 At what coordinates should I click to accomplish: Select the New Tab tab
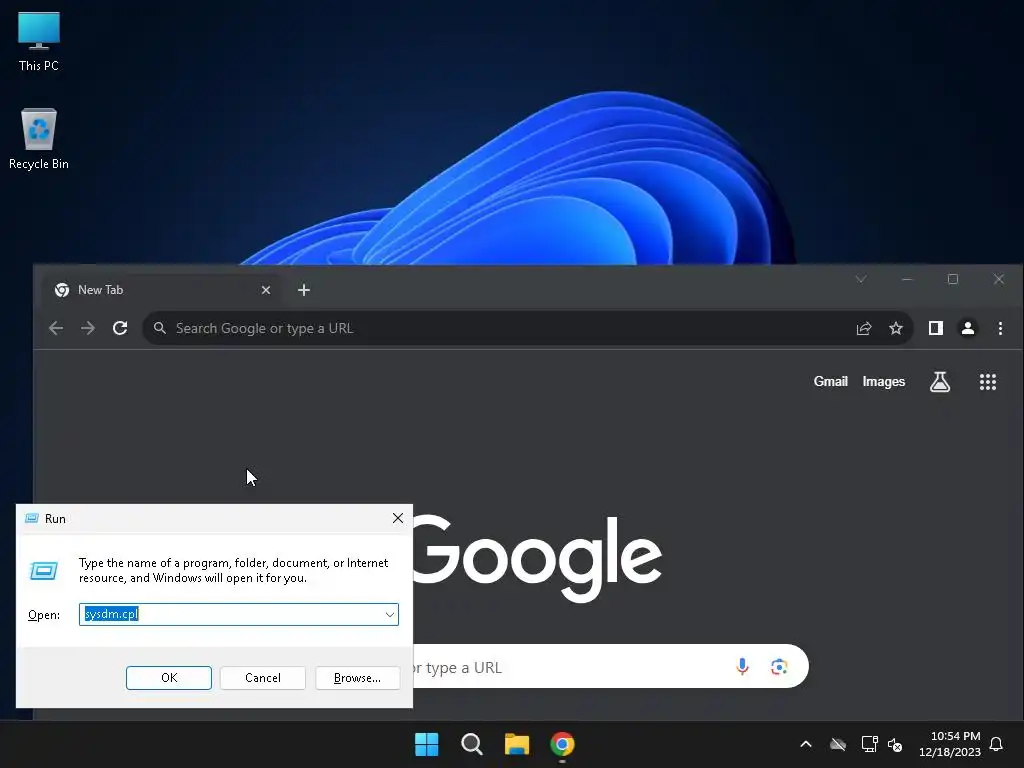pyautogui.click(x=163, y=290)
